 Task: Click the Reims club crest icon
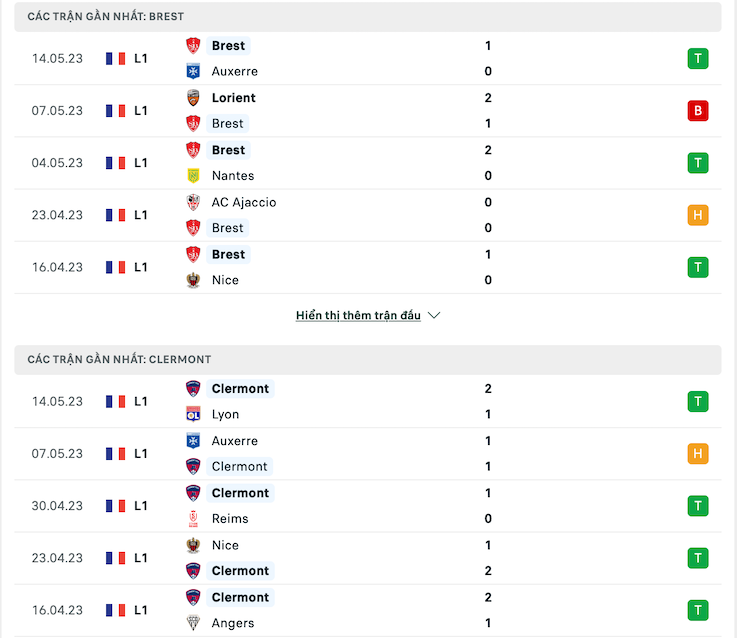[193, 519]
